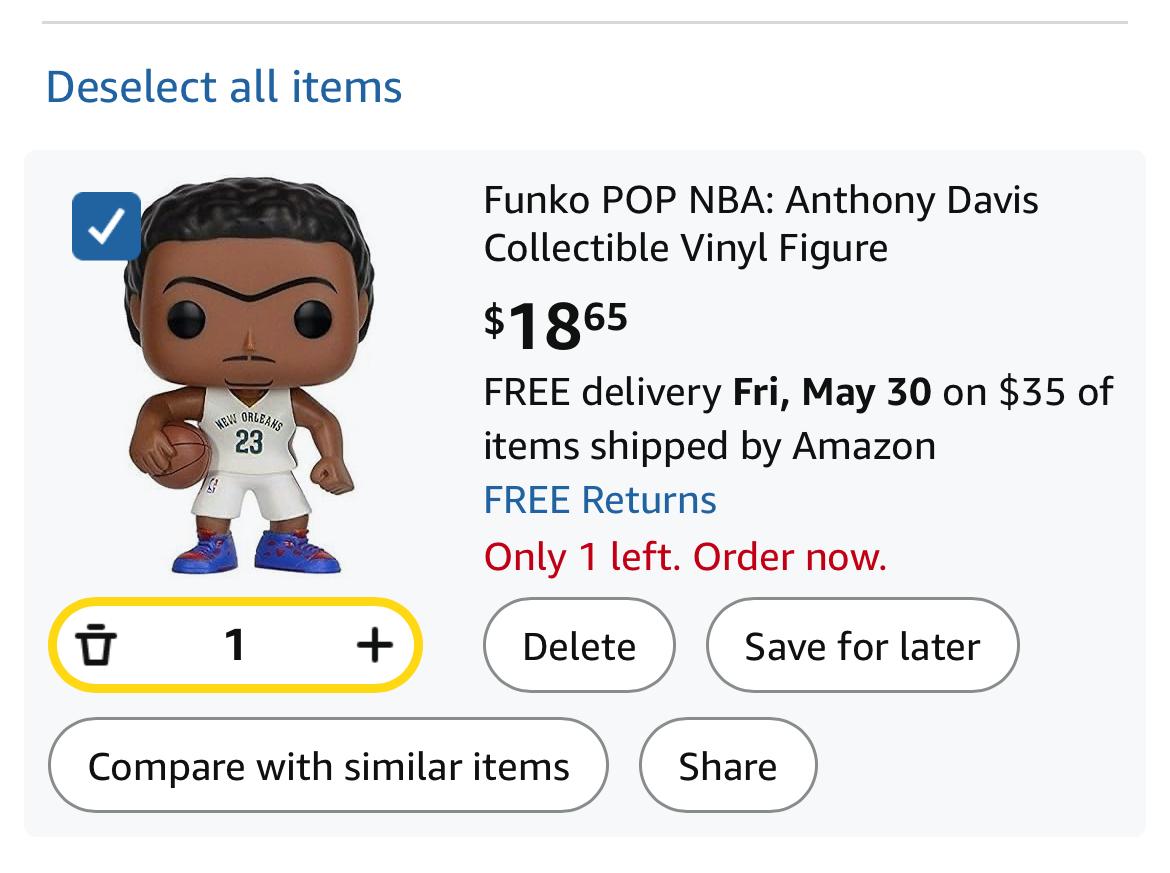Click the Collectible Vinyl Figure title line
The width and height of the screenshot is (1170, 873).
686,248
